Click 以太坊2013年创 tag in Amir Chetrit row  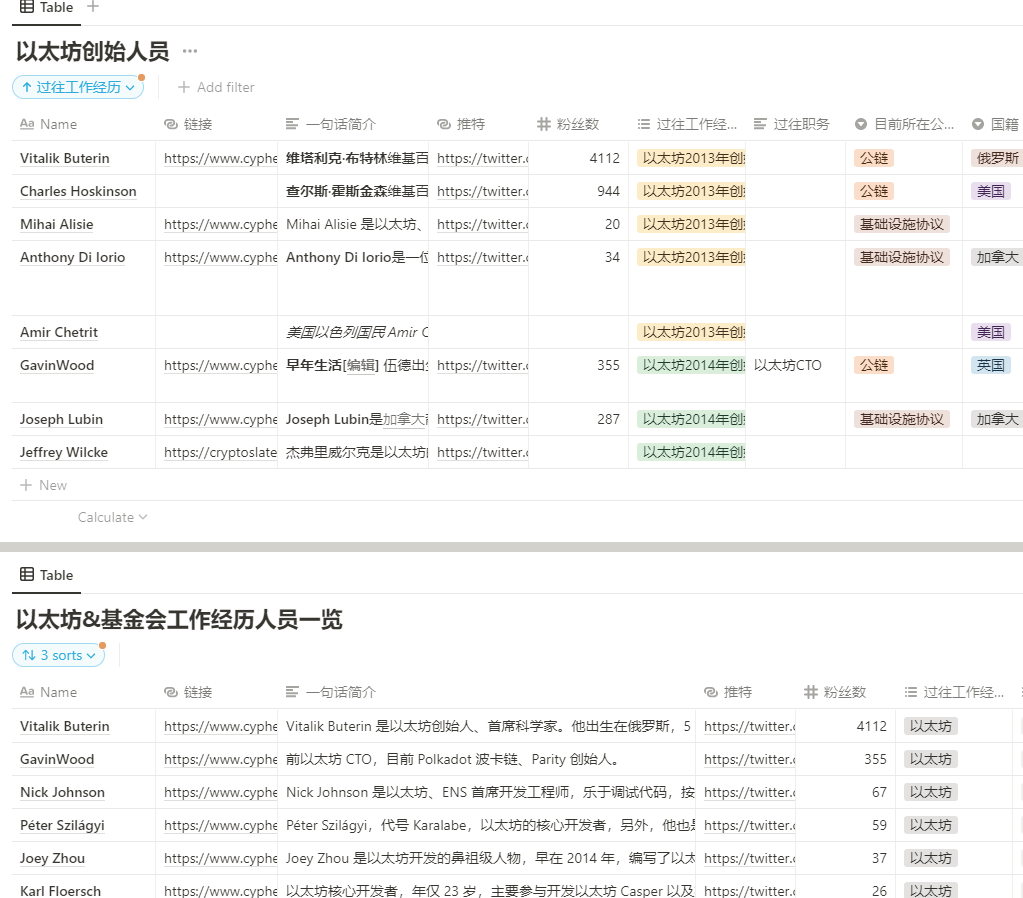[x=691, y=332]
